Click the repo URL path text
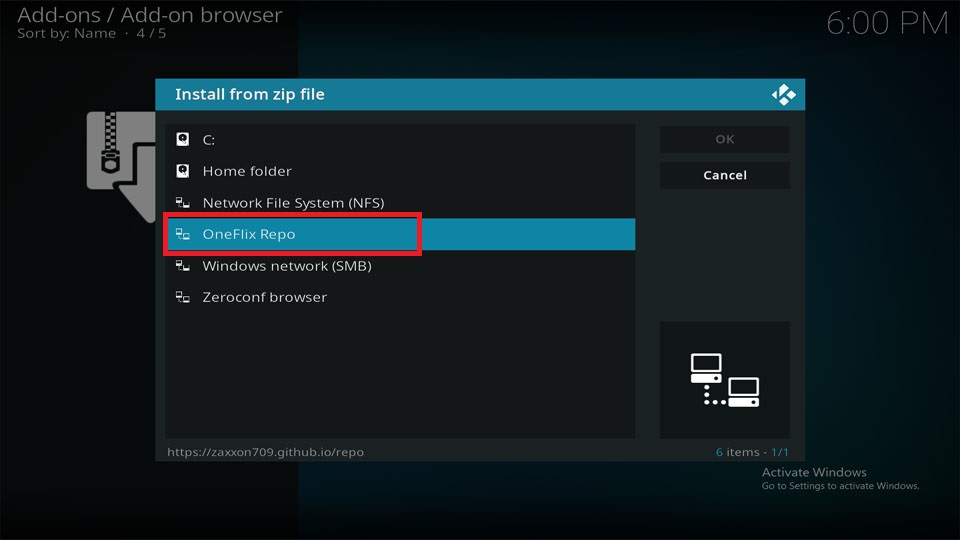Image resolution: width=960 pixels, height=540 pixels. pyautogui.click(x=265, y=452)
